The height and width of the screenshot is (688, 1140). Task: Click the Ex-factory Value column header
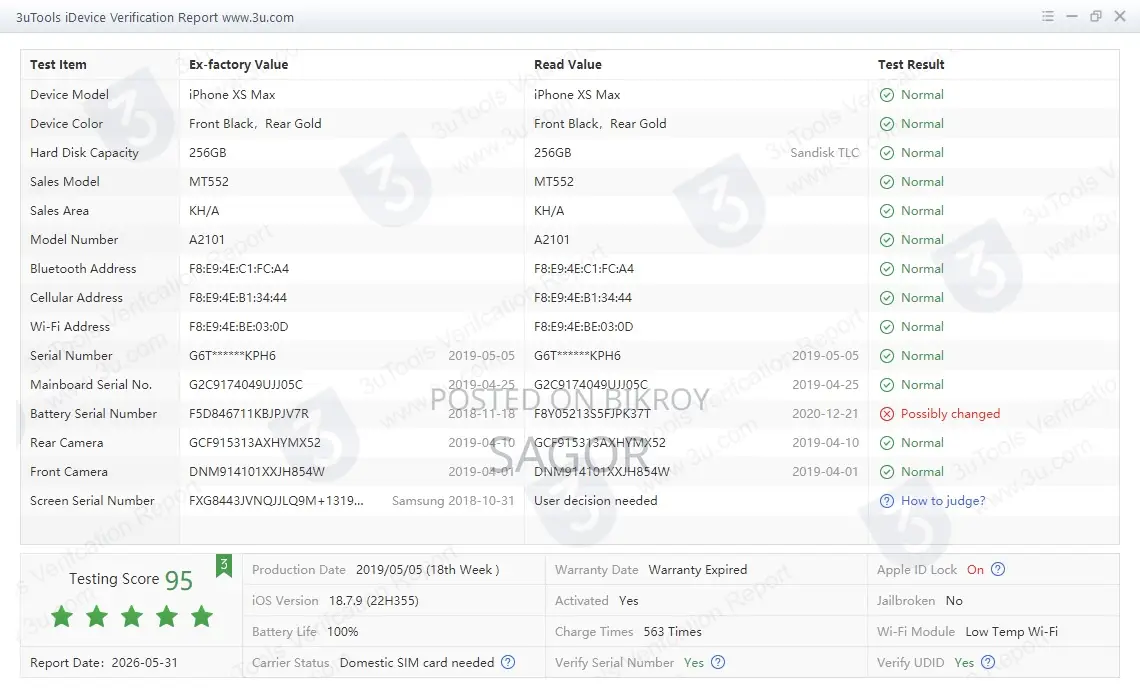[238, 64]
